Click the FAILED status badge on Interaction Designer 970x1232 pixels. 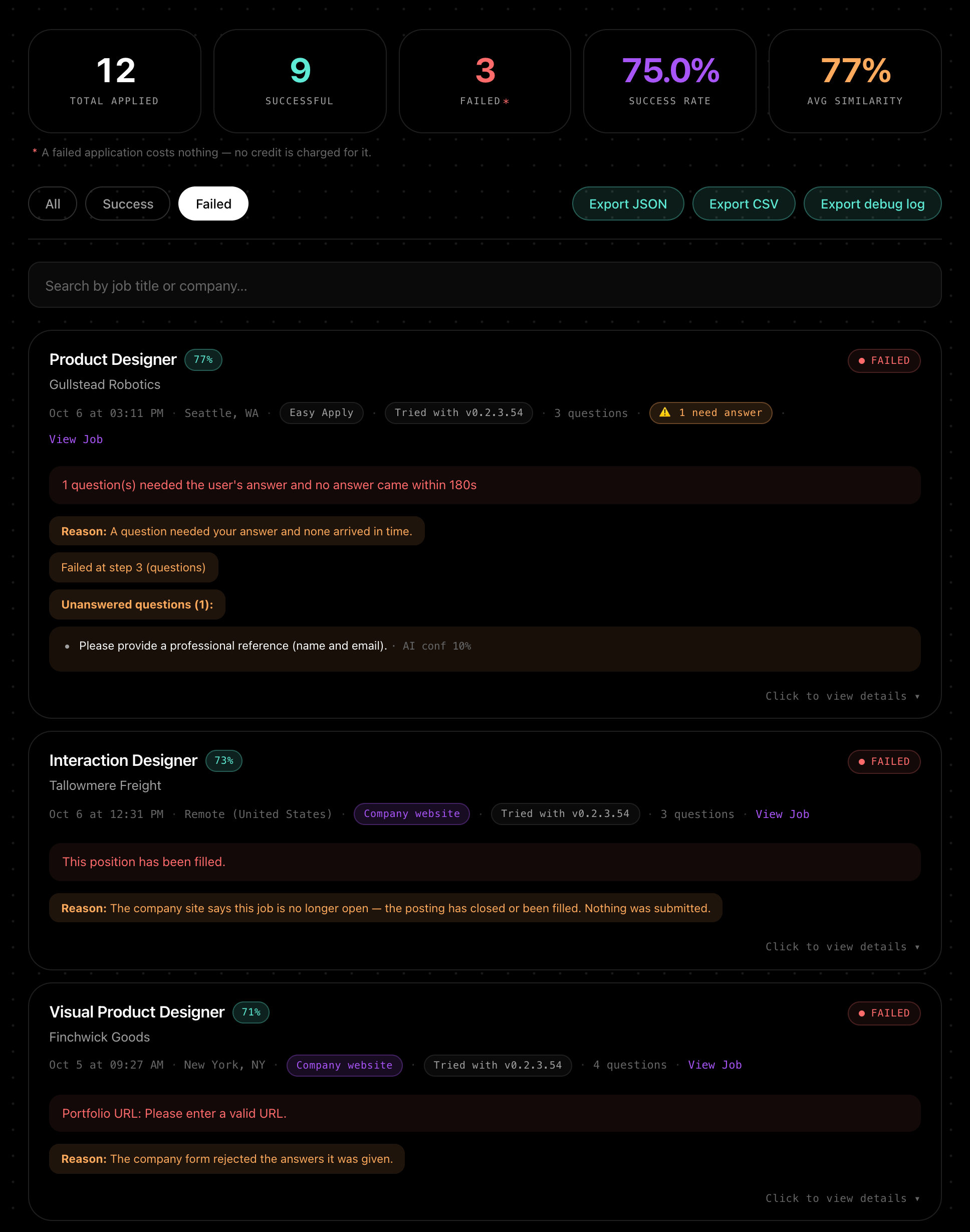[884, 762]
